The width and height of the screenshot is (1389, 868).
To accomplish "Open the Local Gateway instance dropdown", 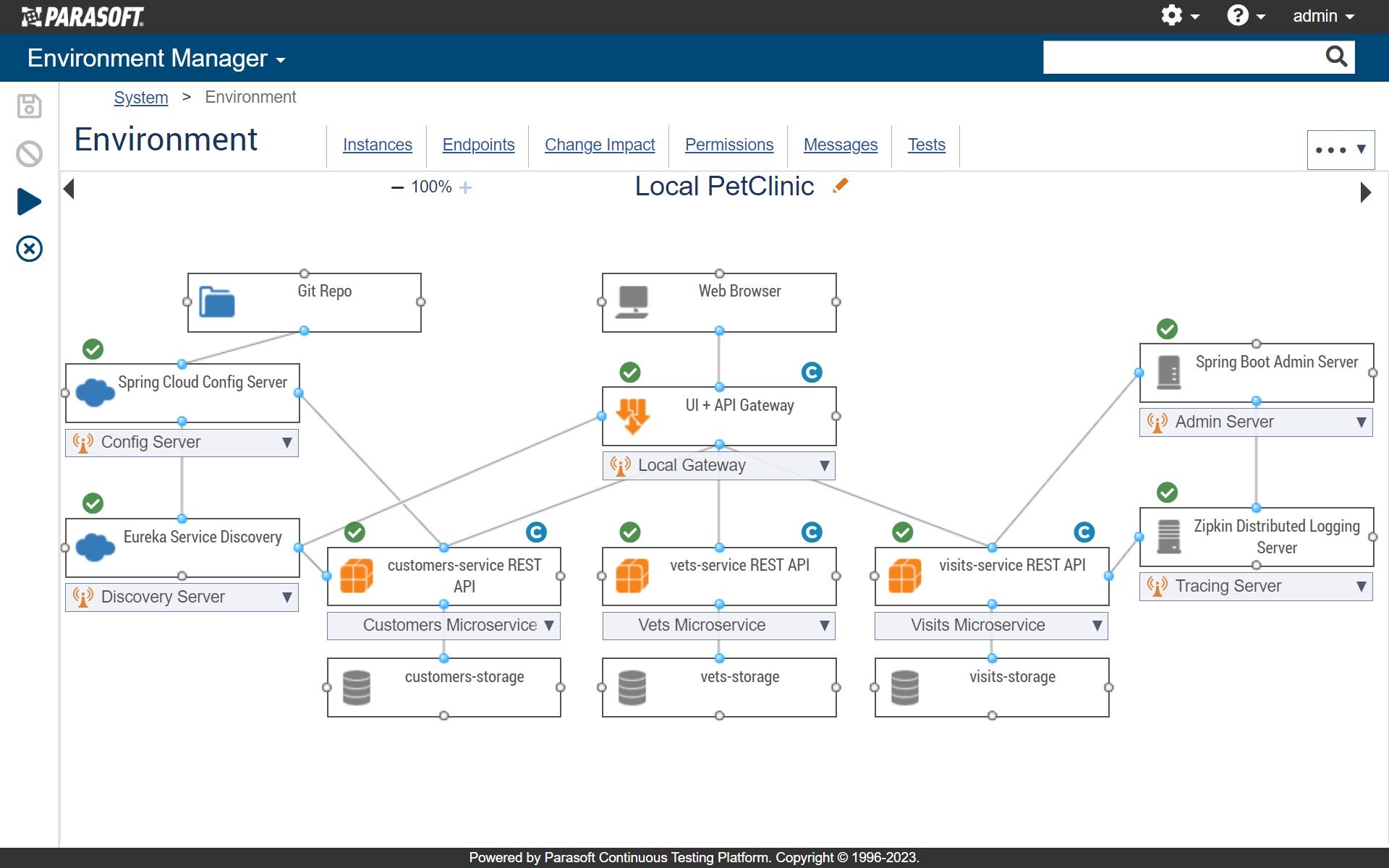I will [x=823, y=466].
